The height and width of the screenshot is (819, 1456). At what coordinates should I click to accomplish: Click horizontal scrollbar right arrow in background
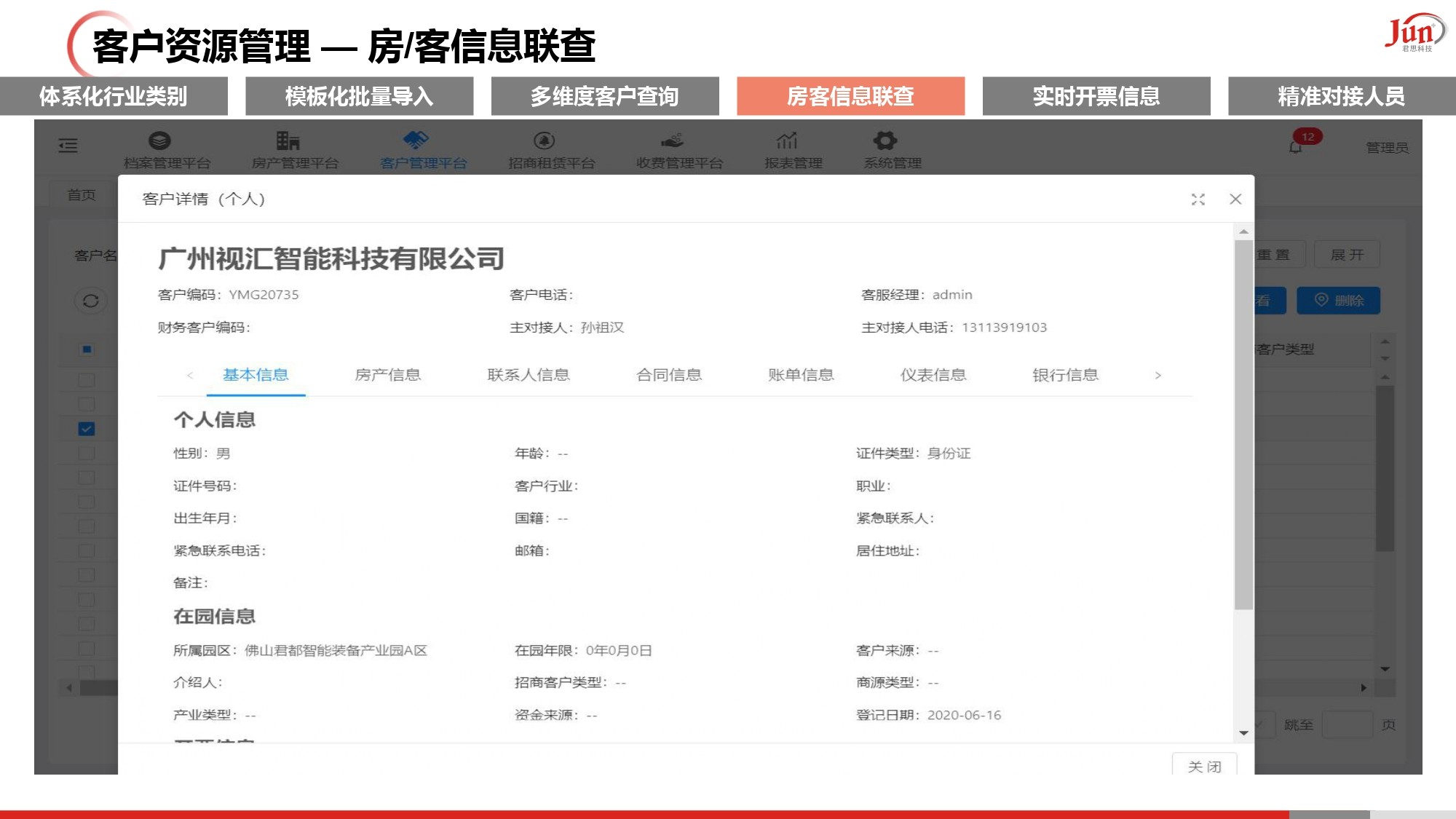1364,687
